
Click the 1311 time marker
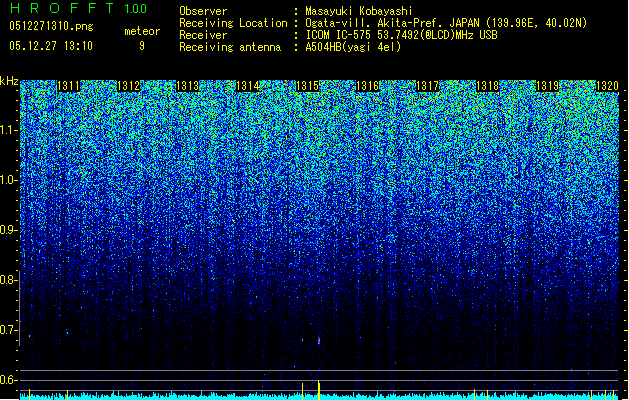68,86
